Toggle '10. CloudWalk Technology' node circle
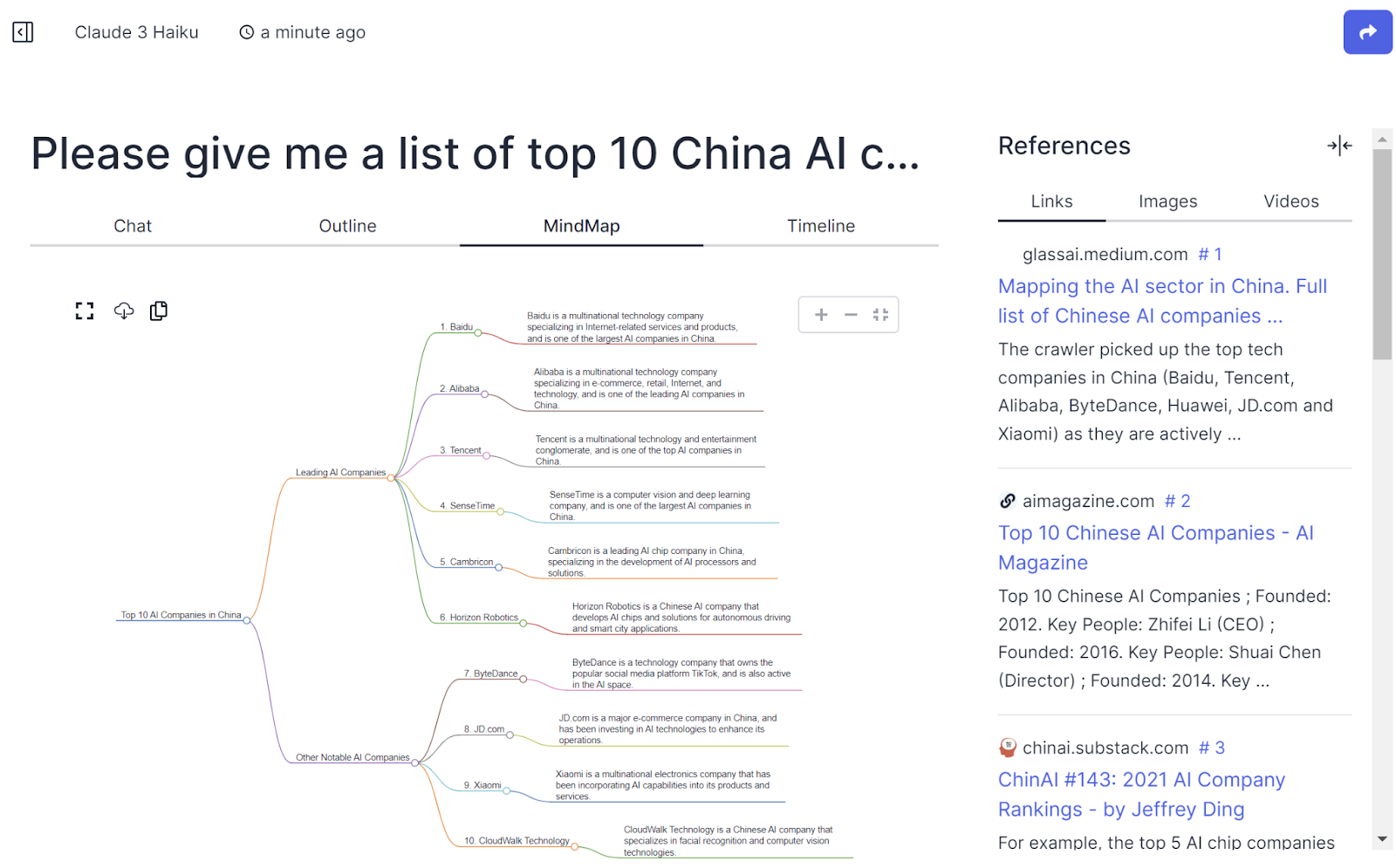Screen dimensions: 1396x868 coord(575,846)
